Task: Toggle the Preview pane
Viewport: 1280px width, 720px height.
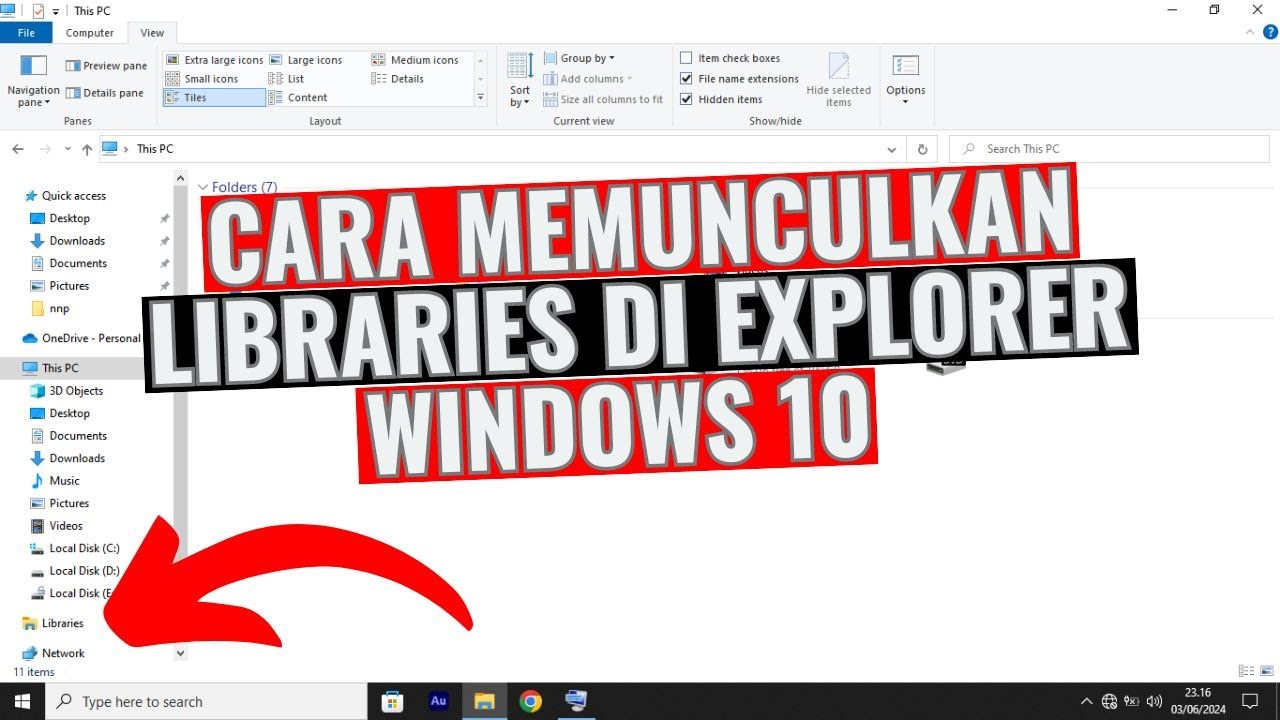Action: [106, 66]
